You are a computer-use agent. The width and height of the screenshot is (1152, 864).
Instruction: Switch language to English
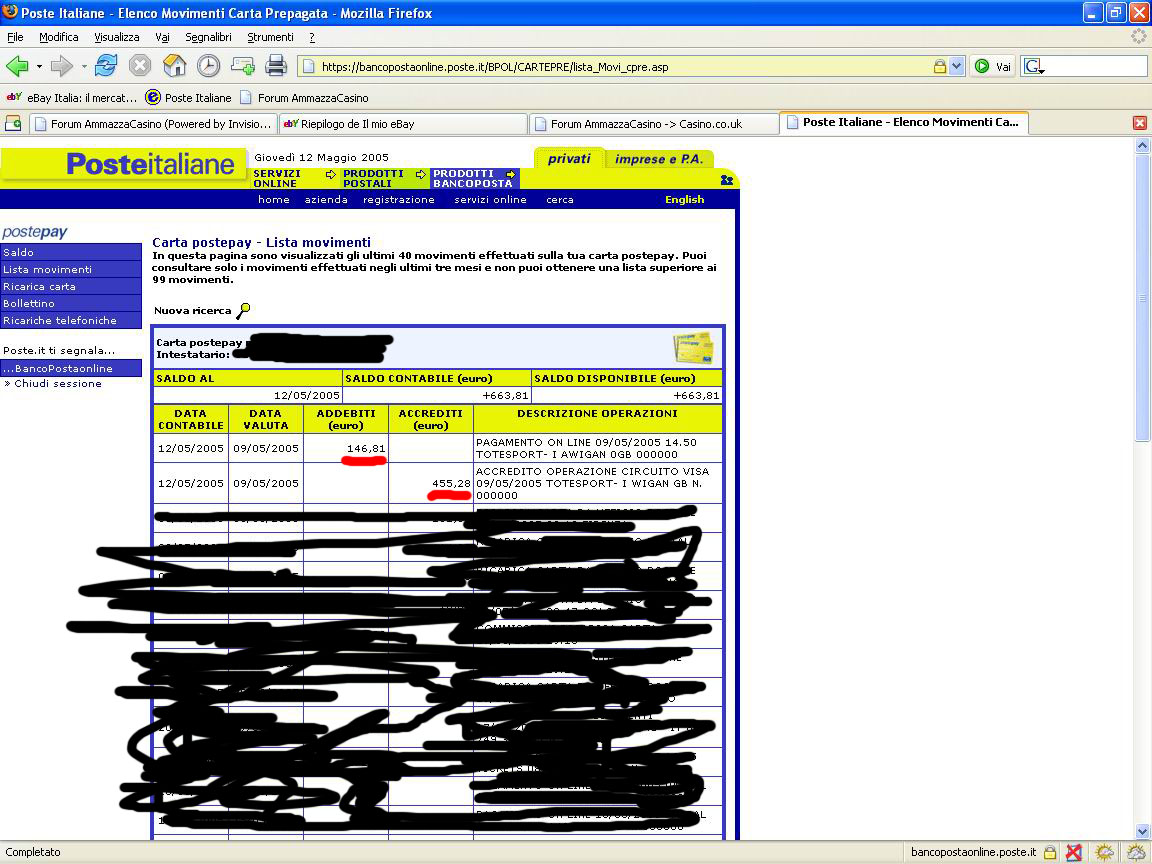point(685,200)
